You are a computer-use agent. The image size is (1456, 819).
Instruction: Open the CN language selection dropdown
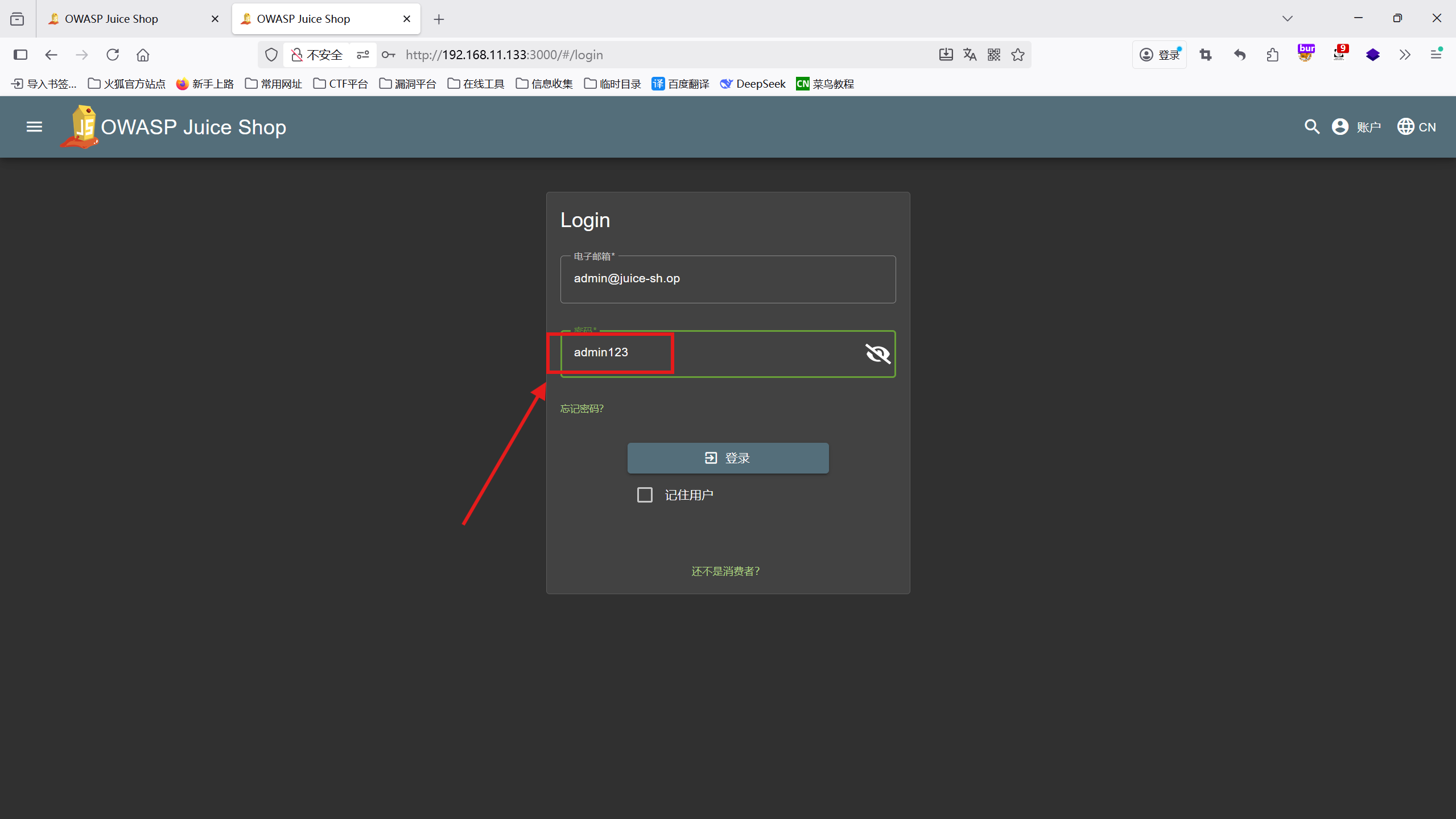point(1417,126)
